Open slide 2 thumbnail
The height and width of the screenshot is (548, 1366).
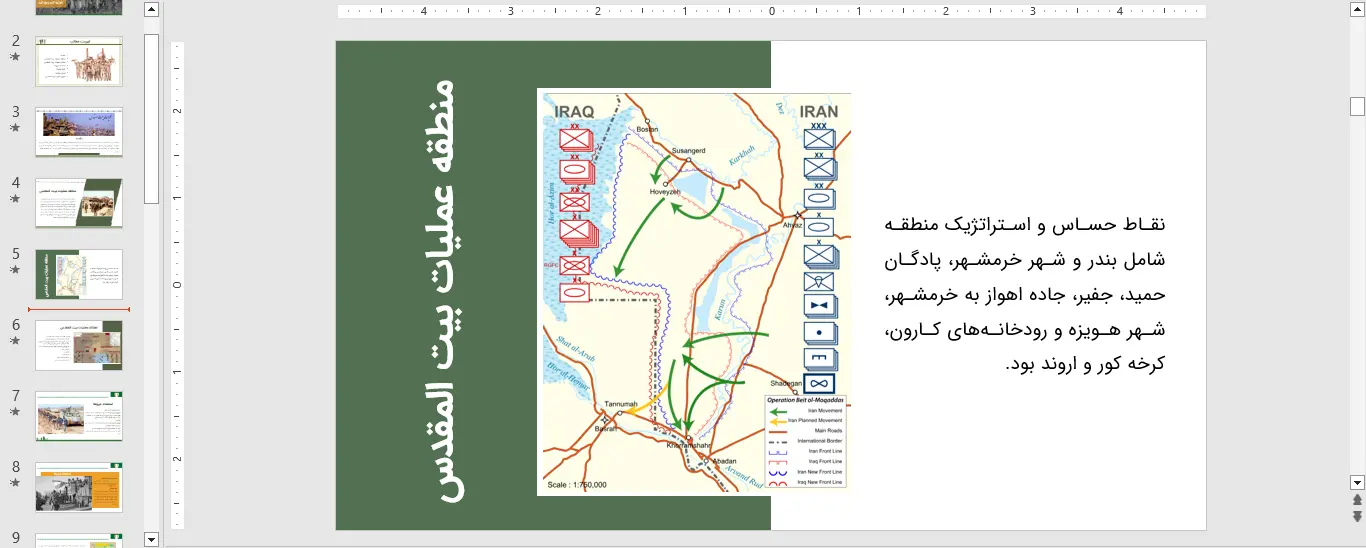pyautogui.click(x=79, y=62)
